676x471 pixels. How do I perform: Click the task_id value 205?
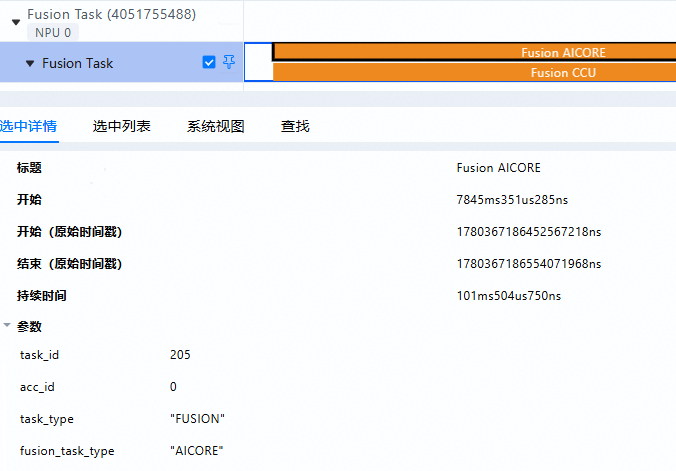click(x=180, y=355)
